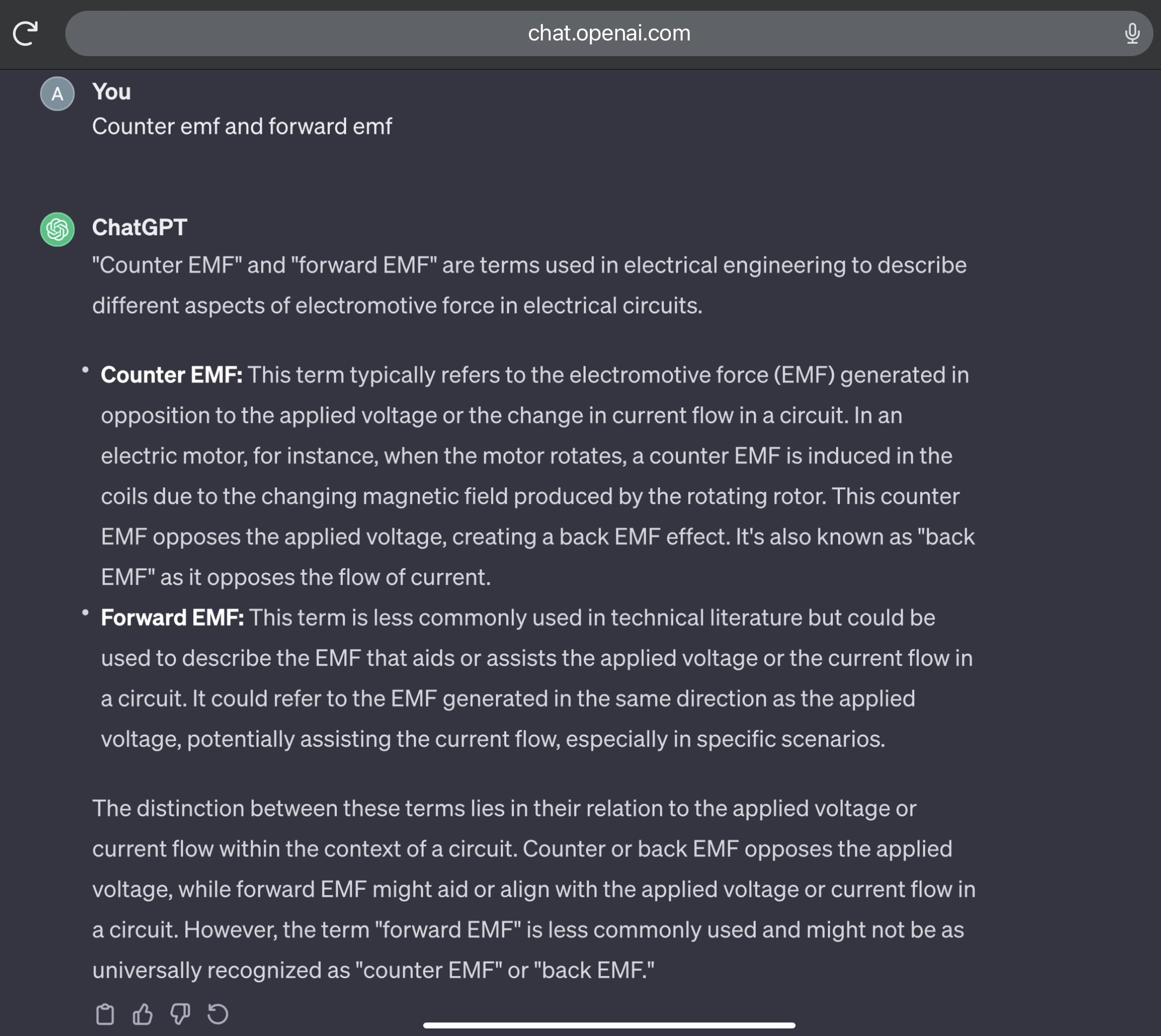Click the paragraph starting "The distinction between"
This screenshot has width=1161, height=1036.
point(534,889)
